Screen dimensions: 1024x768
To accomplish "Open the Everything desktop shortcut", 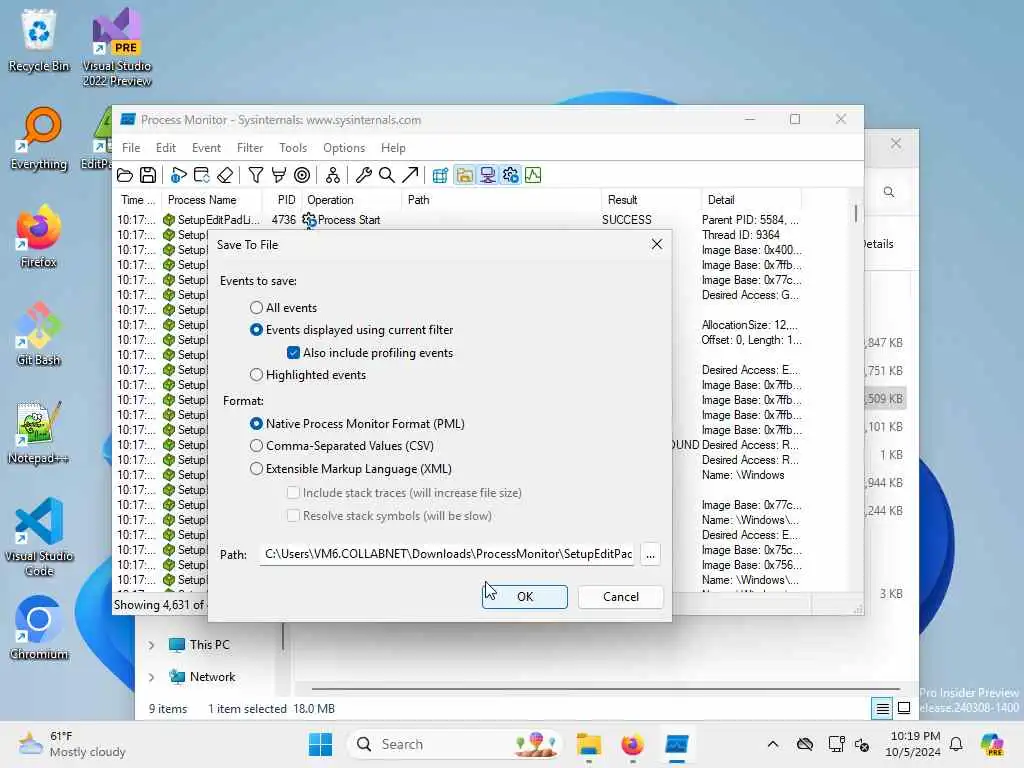I will point(39,138).
